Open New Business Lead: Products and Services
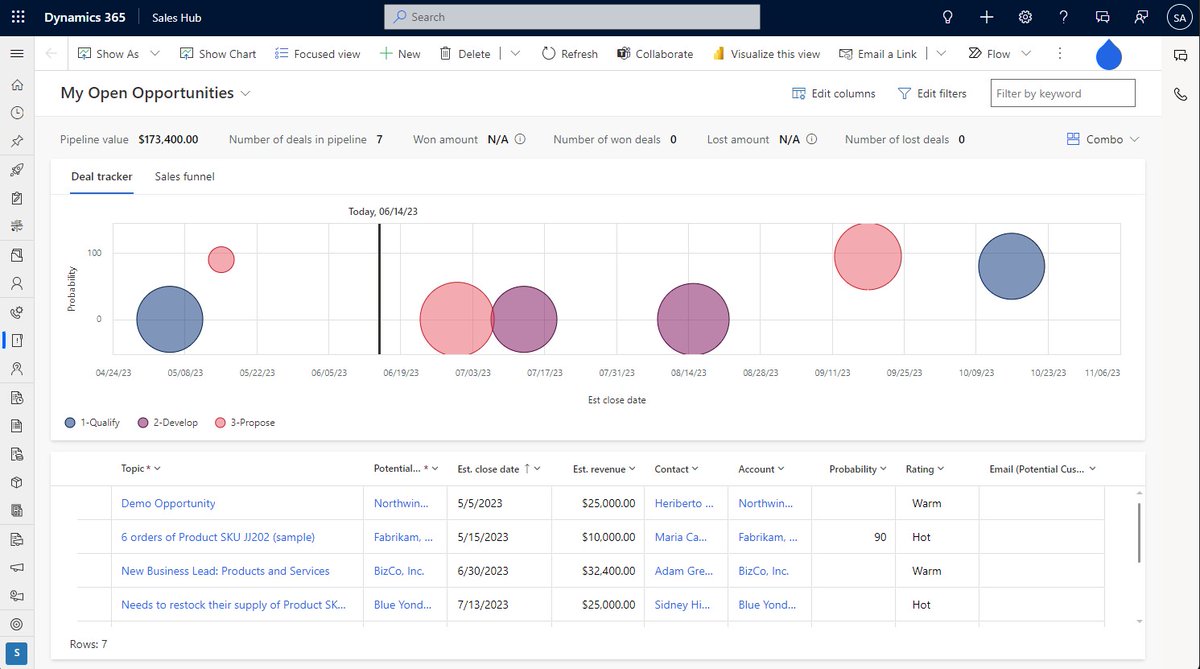 pyautogui.click(x=225, y=572)
